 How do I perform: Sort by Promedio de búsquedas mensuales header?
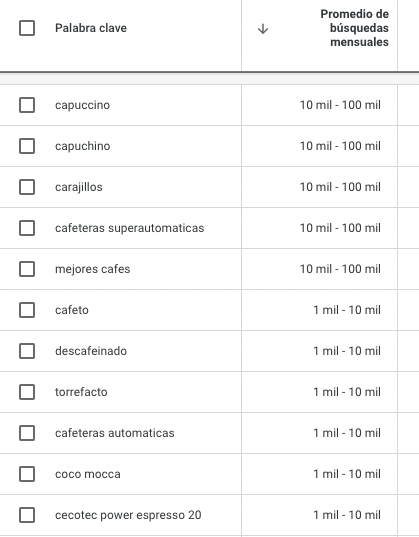tap(355, 28)
